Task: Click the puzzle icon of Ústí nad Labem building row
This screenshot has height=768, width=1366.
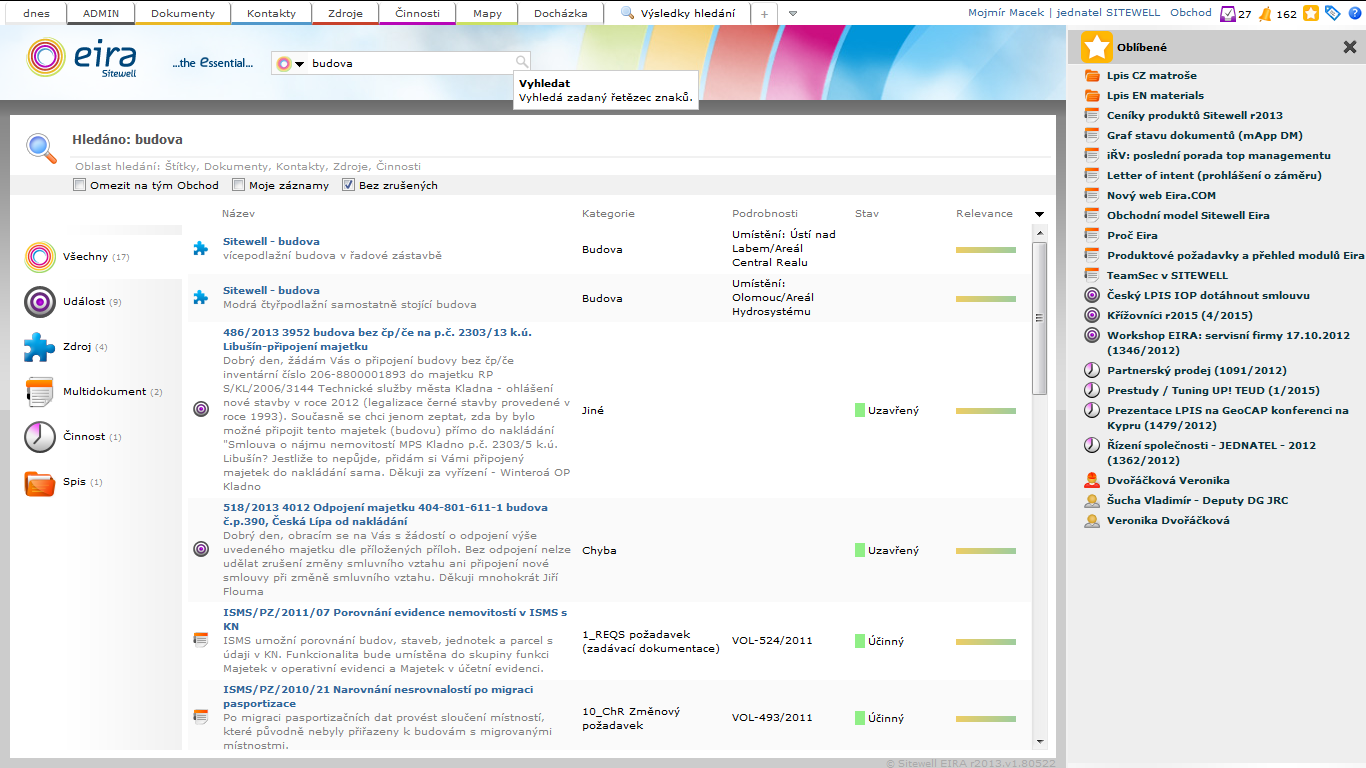Action: tap(201, 249)
